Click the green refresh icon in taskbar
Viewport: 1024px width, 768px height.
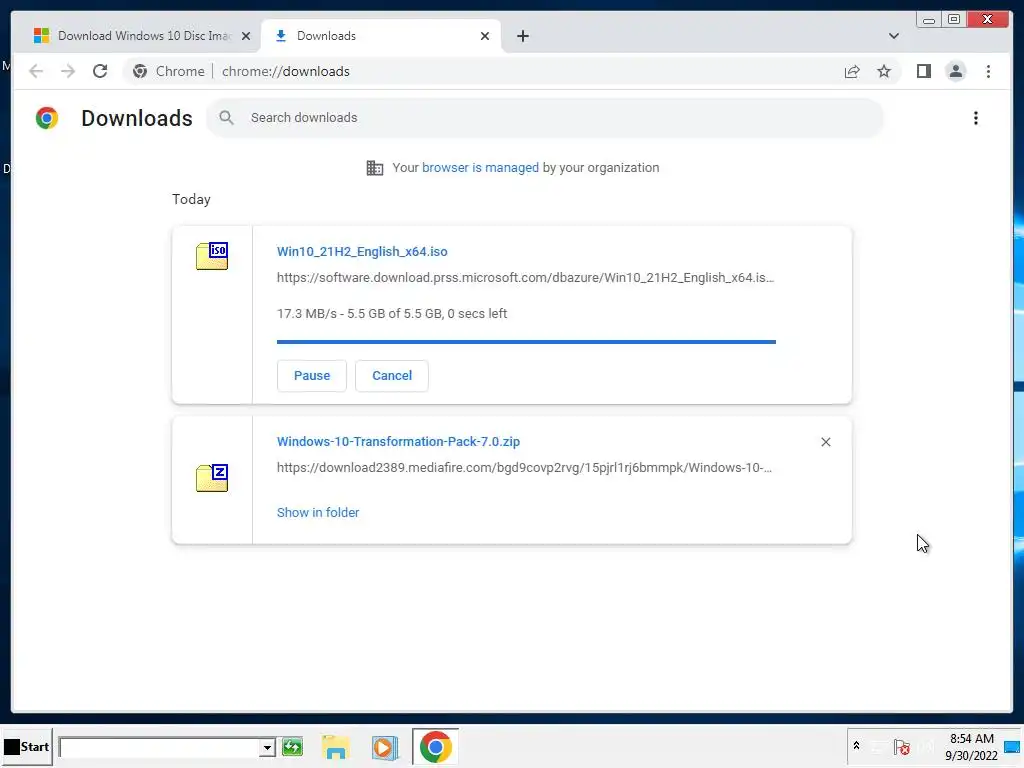(x=292, y=746)
